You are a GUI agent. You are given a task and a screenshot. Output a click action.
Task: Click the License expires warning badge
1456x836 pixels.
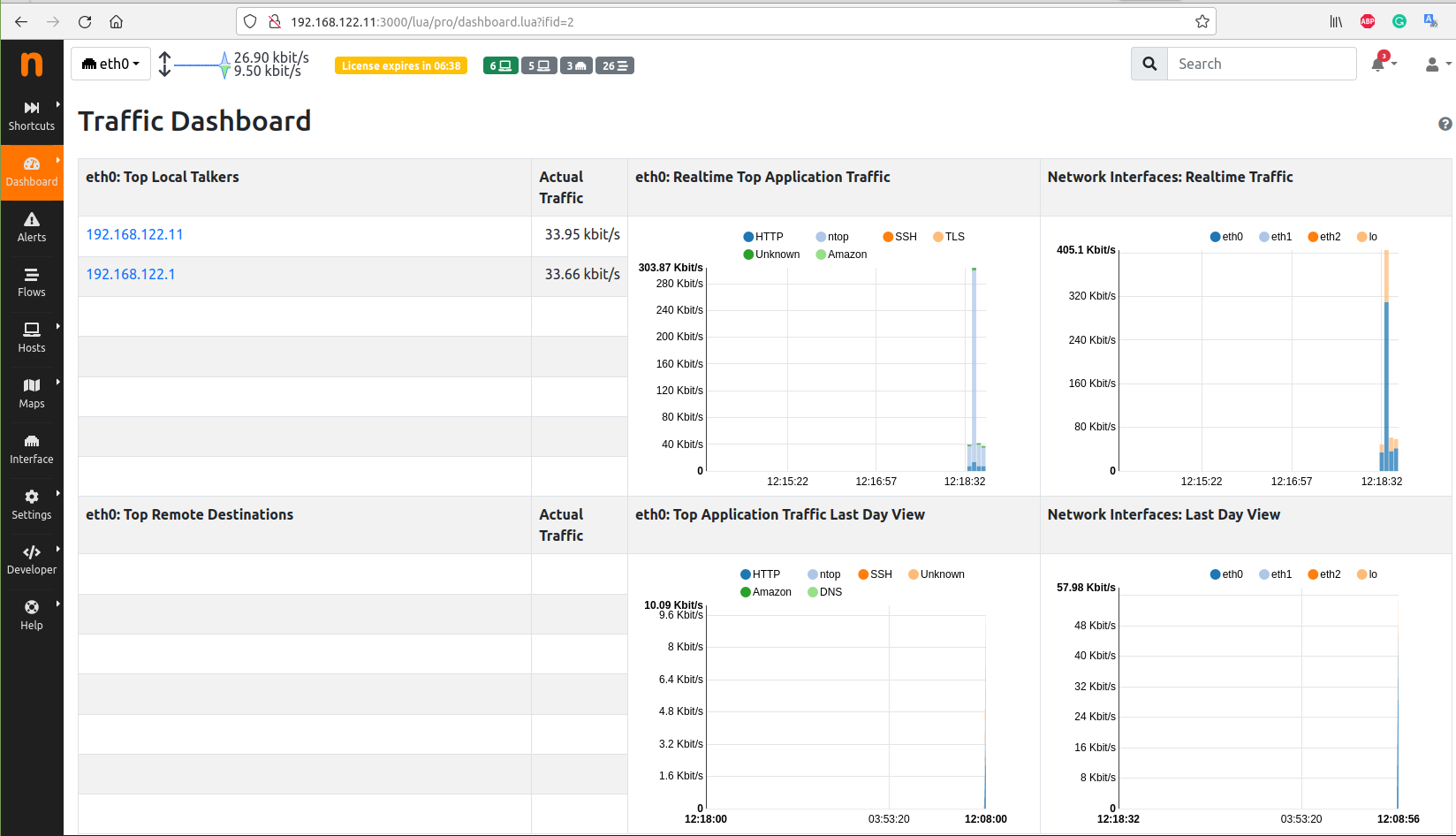[x=401, y=65]
